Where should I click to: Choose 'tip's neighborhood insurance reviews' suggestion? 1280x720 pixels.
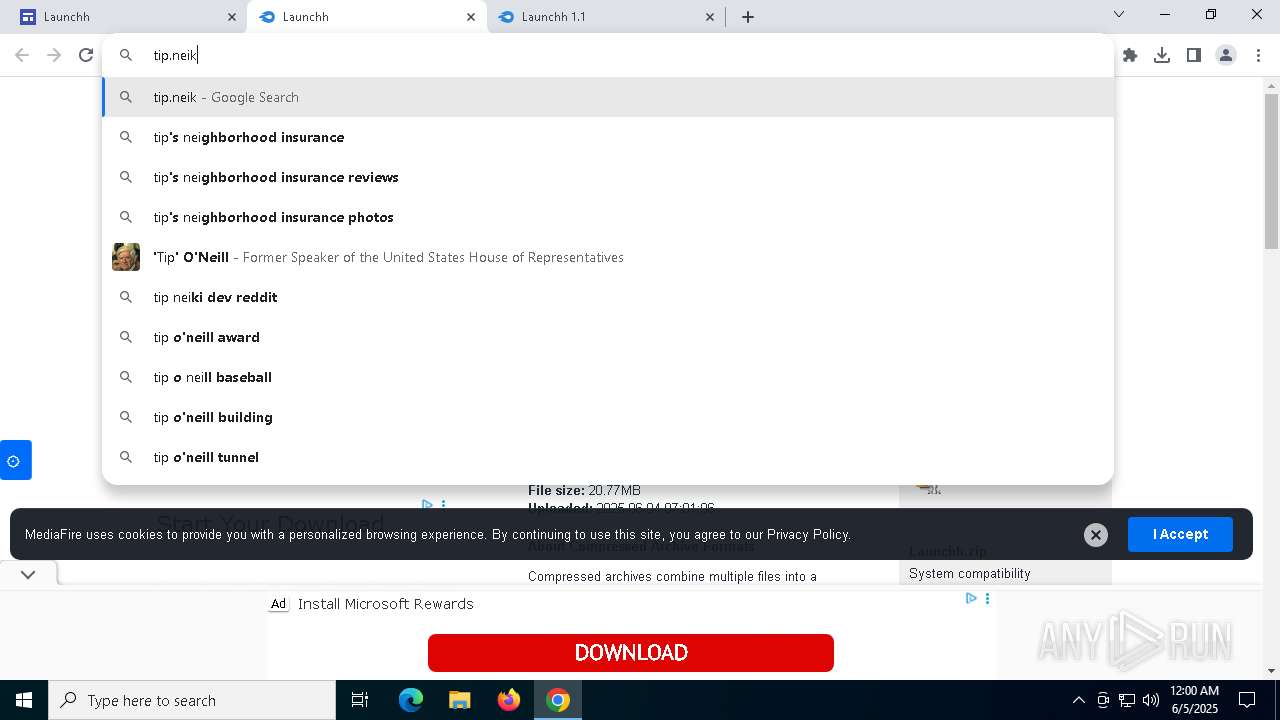pos(608,177)
